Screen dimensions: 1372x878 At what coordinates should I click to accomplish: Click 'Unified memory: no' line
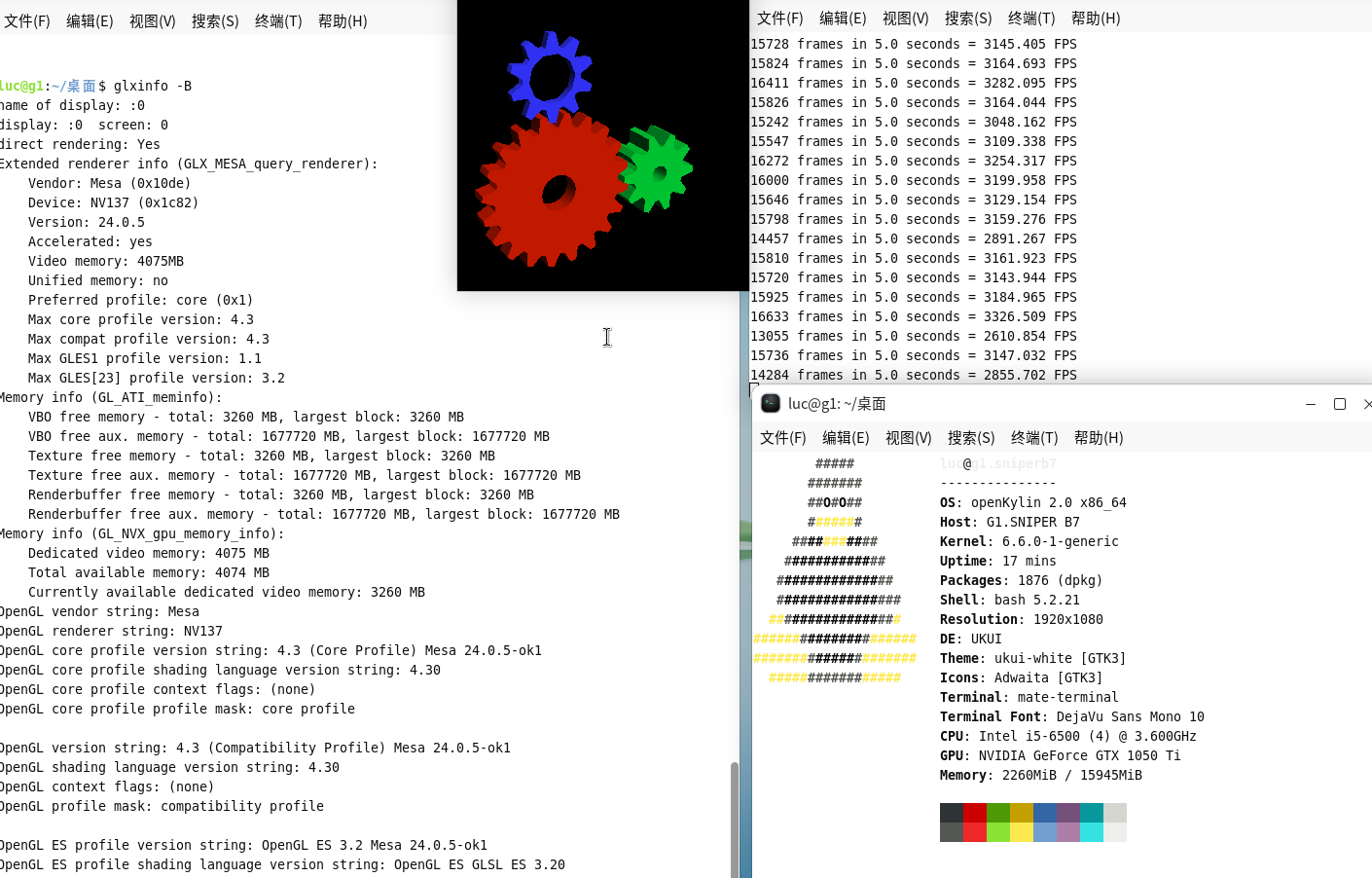(x=98, y=280)
